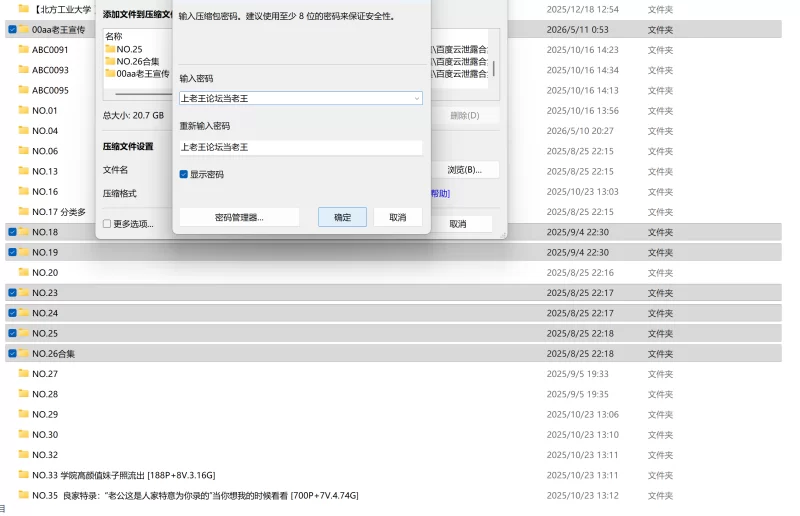Click the ABC0095 folder icon

click(x=23, y=90)
